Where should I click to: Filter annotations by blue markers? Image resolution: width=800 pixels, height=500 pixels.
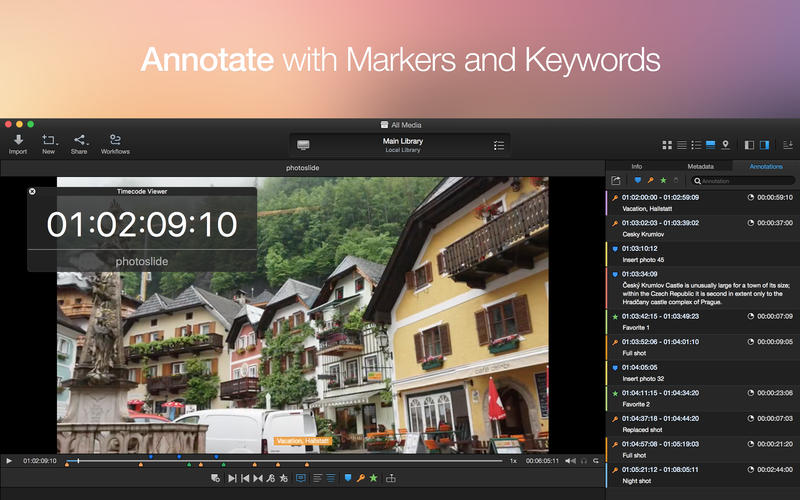(637, 181)
